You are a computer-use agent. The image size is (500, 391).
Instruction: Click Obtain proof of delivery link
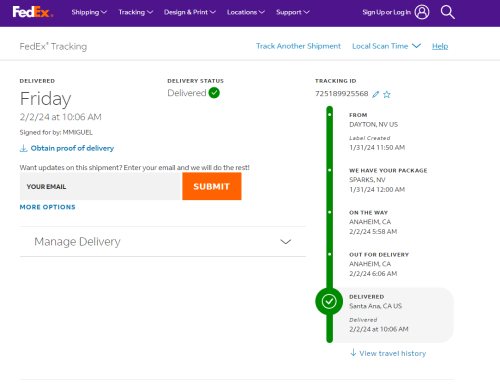coord(72,148)
